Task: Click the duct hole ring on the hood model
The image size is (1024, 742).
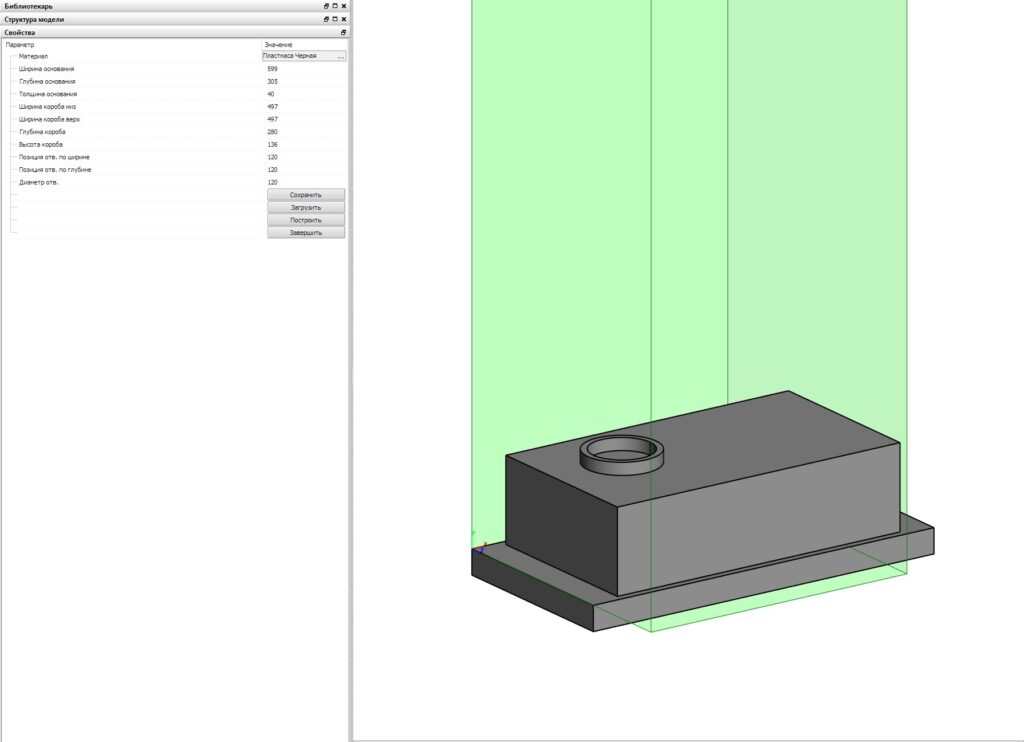Action: click(622, 455)
